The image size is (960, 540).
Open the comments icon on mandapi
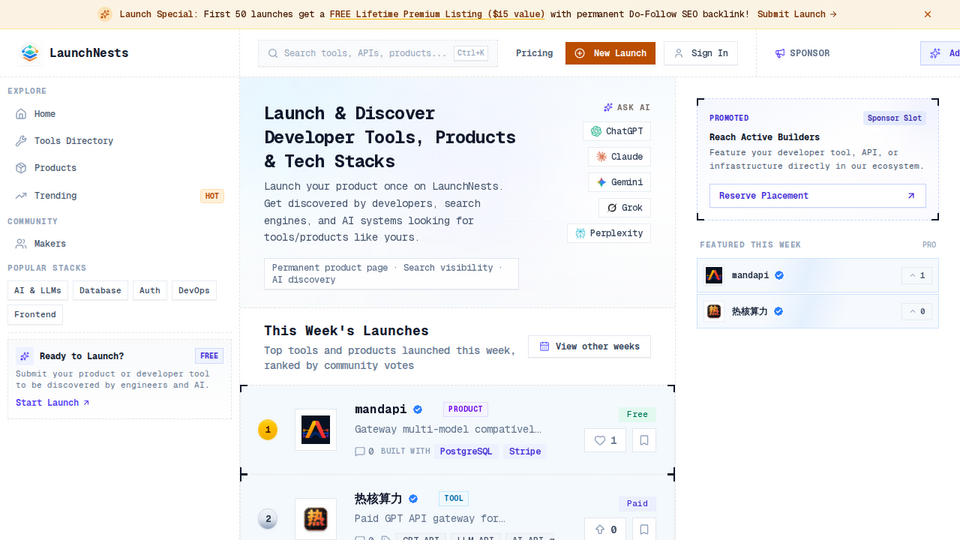pyautogui.click(x=359, y=451)
